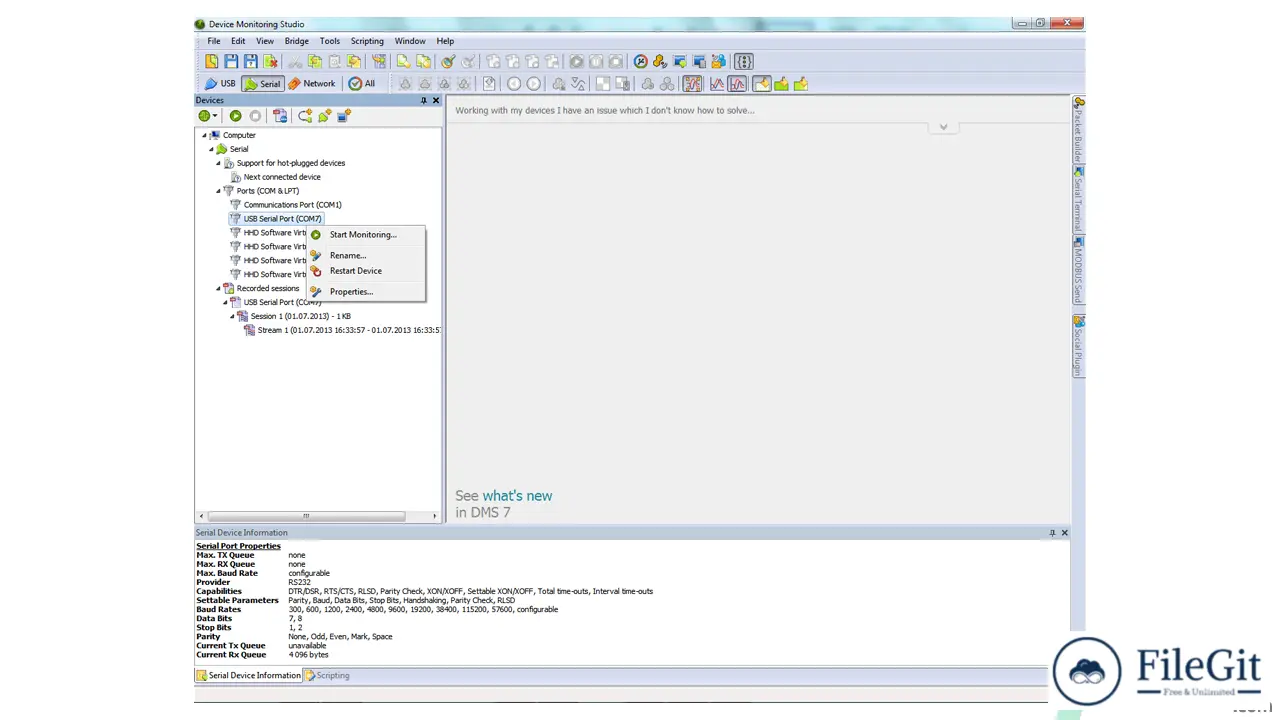Click the first Save floppy disk icon
The height and width of the screenshot is (720, 1280).
tap(231, 62)
